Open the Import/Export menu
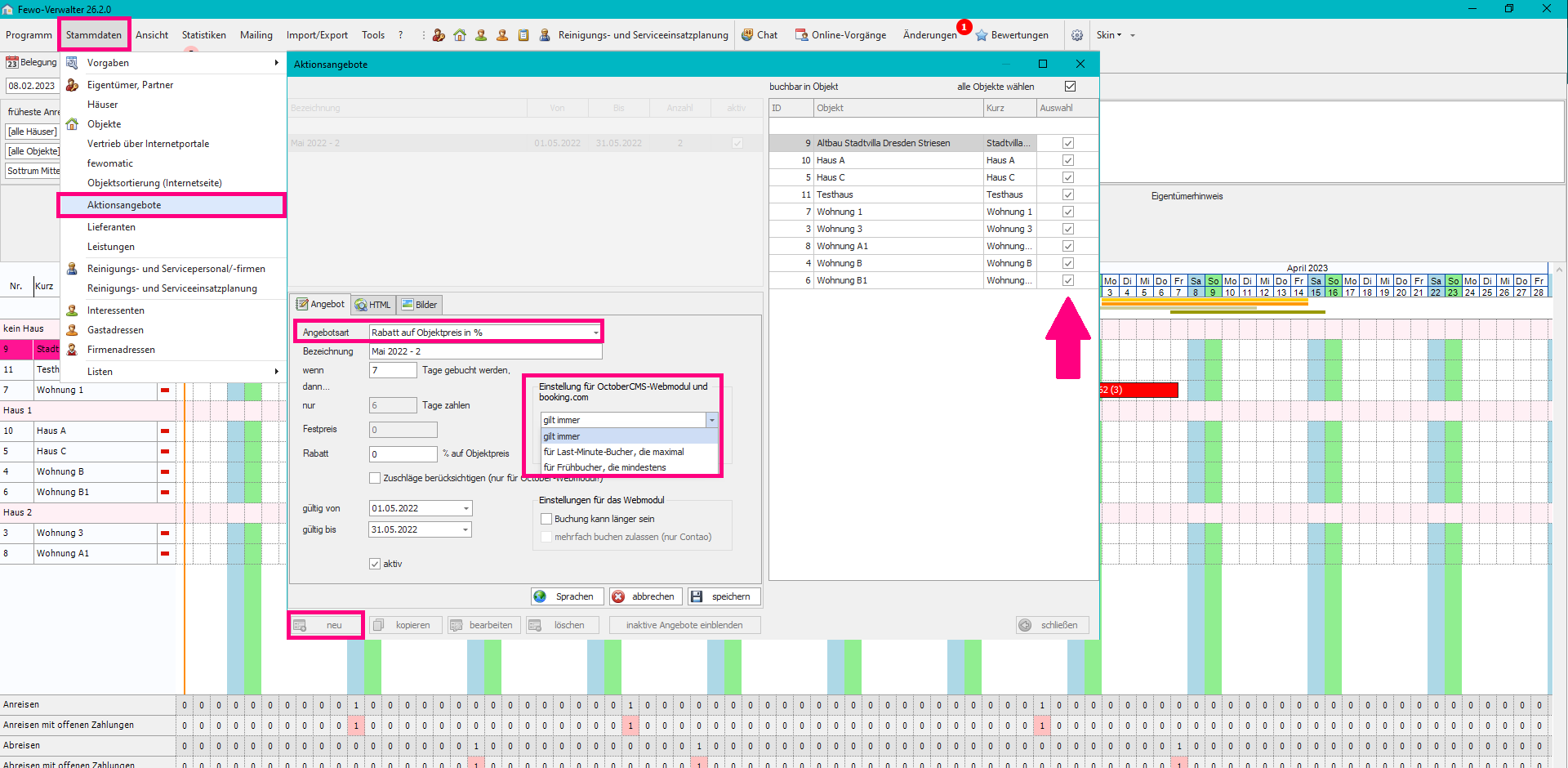Viewport: 1568px width, 768px height. click(317, 35)
